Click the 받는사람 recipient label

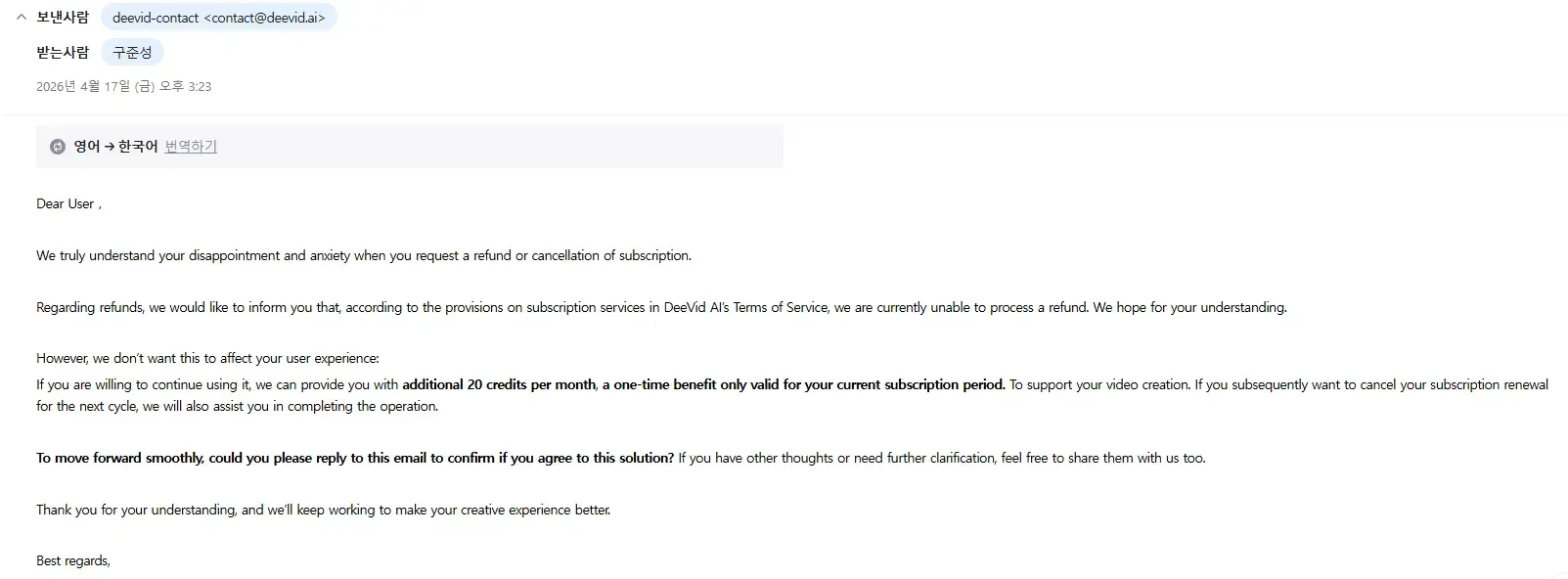[x=63, y=53]
